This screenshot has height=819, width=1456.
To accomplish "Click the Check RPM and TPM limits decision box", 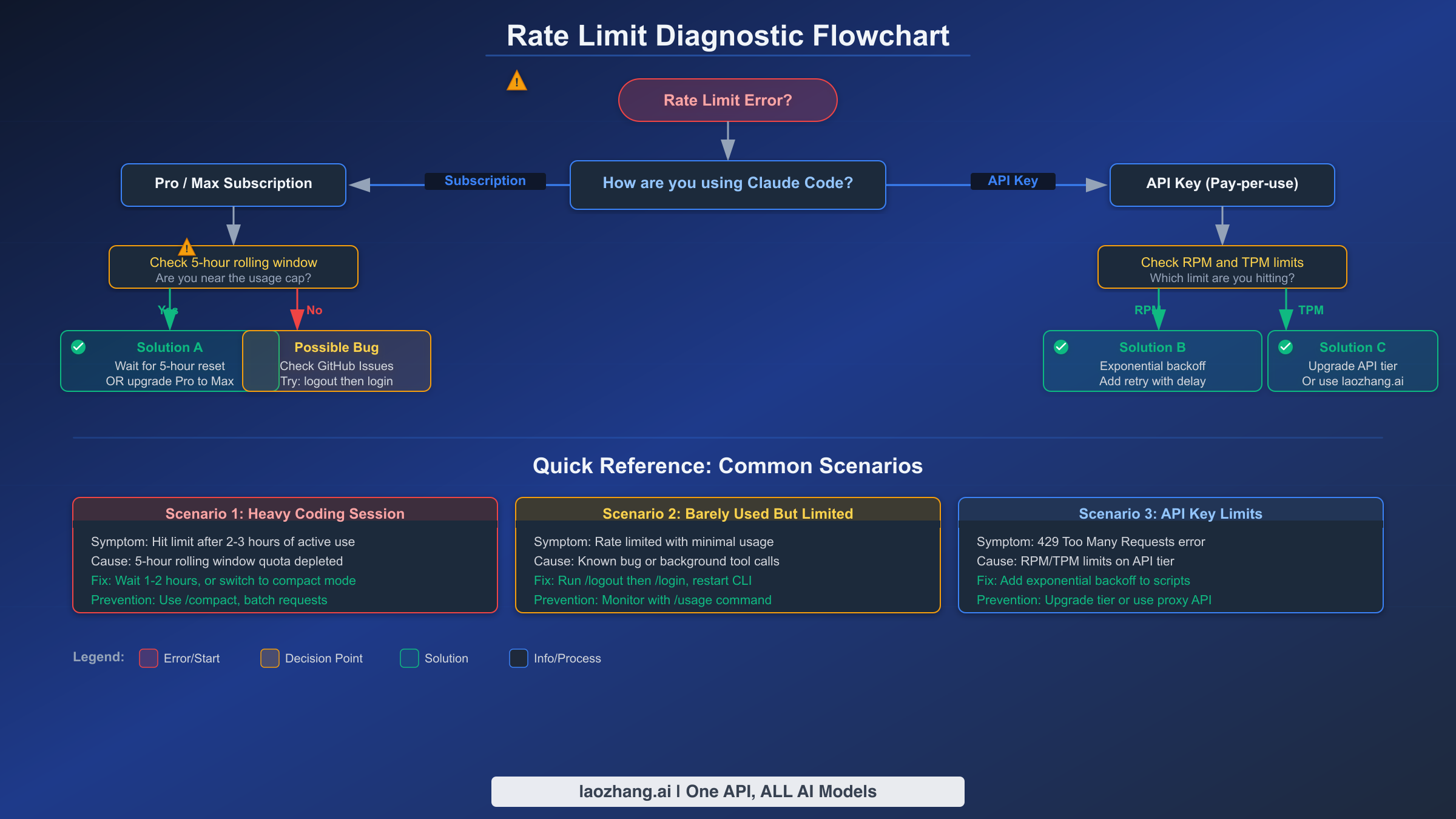I will [x=1221, y=267].
